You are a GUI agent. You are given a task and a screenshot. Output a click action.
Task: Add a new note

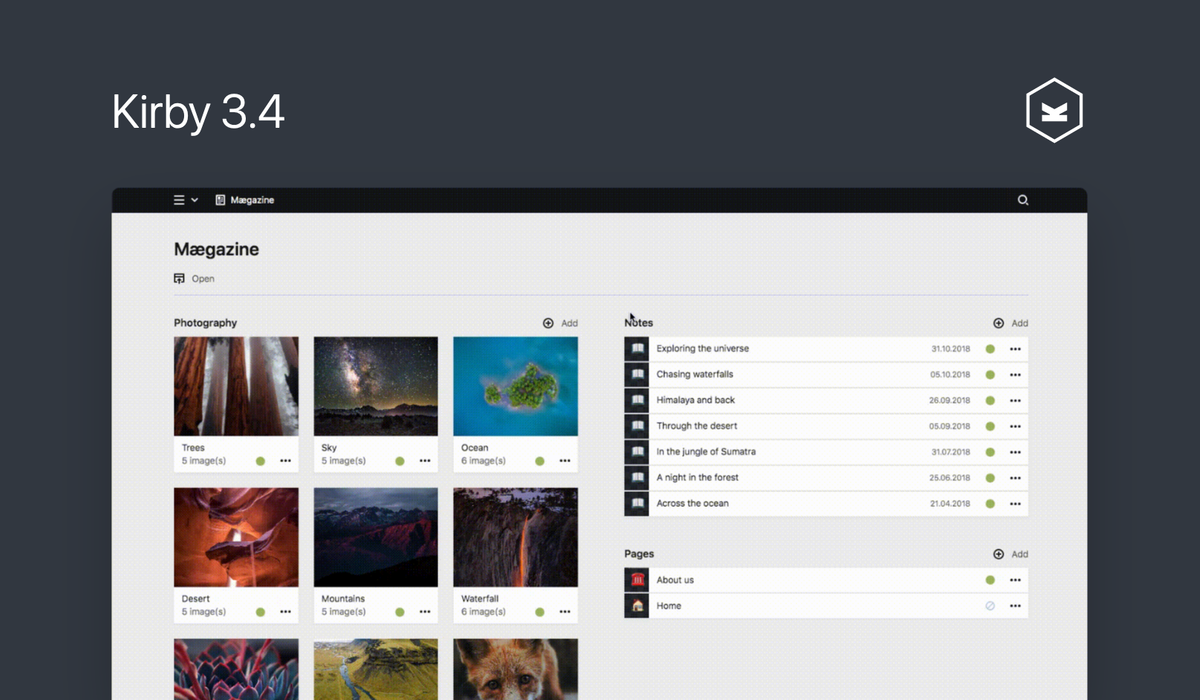[1010, 323]
